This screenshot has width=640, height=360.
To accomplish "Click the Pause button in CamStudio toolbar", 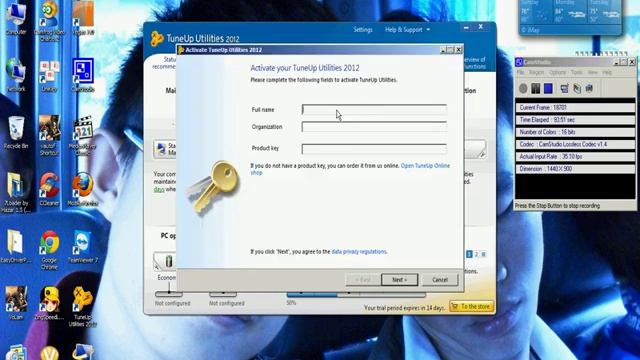I will pyautogui.click(x=536, y=89).
